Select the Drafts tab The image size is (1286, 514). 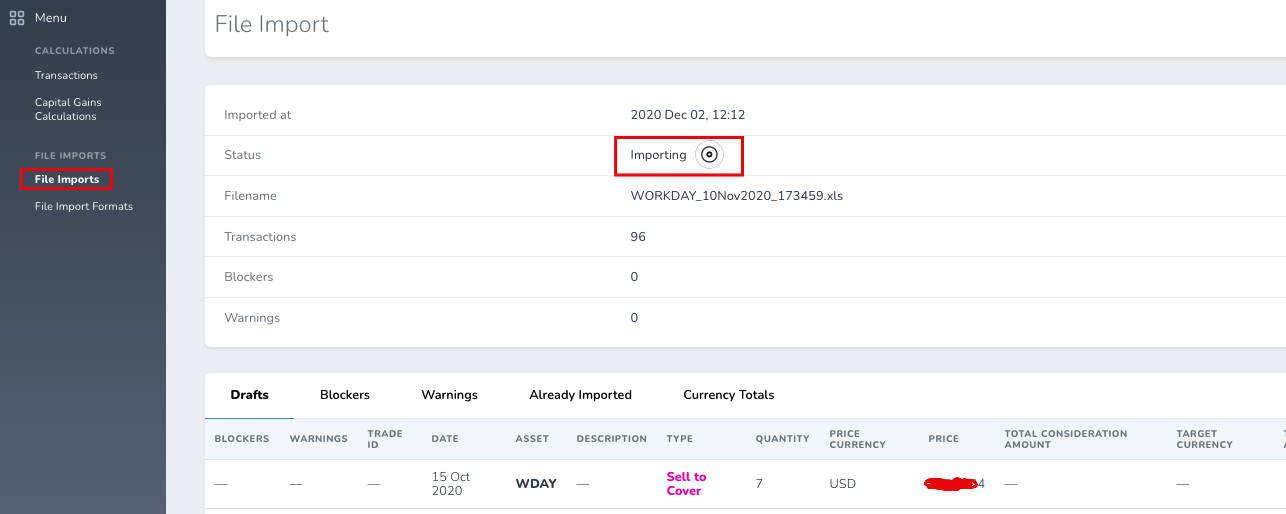249,395
